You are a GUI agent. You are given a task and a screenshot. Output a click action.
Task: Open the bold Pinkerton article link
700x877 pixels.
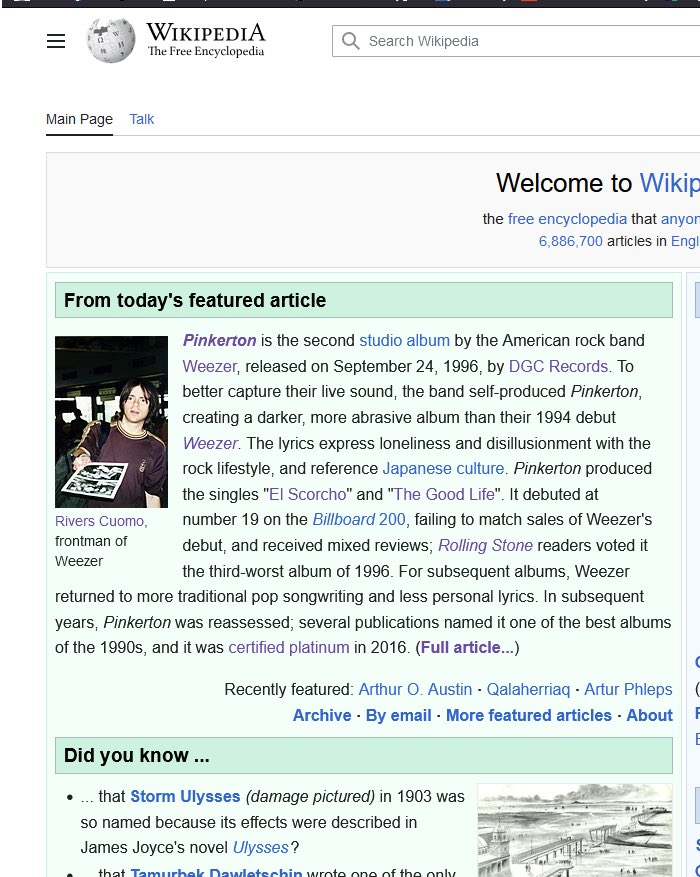[219, 340]
